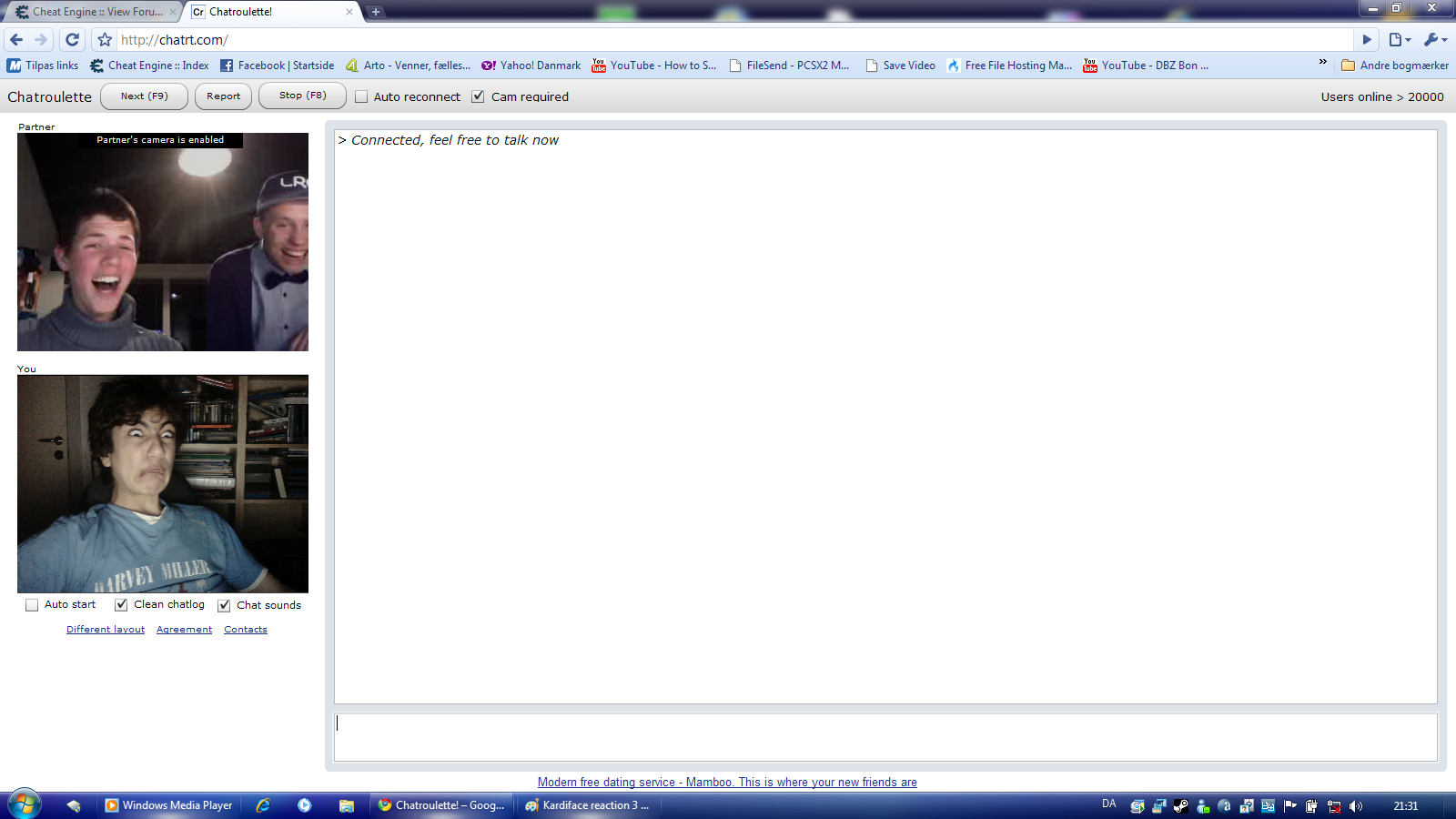Open the Windows Start orb

(x=25, y=805)
